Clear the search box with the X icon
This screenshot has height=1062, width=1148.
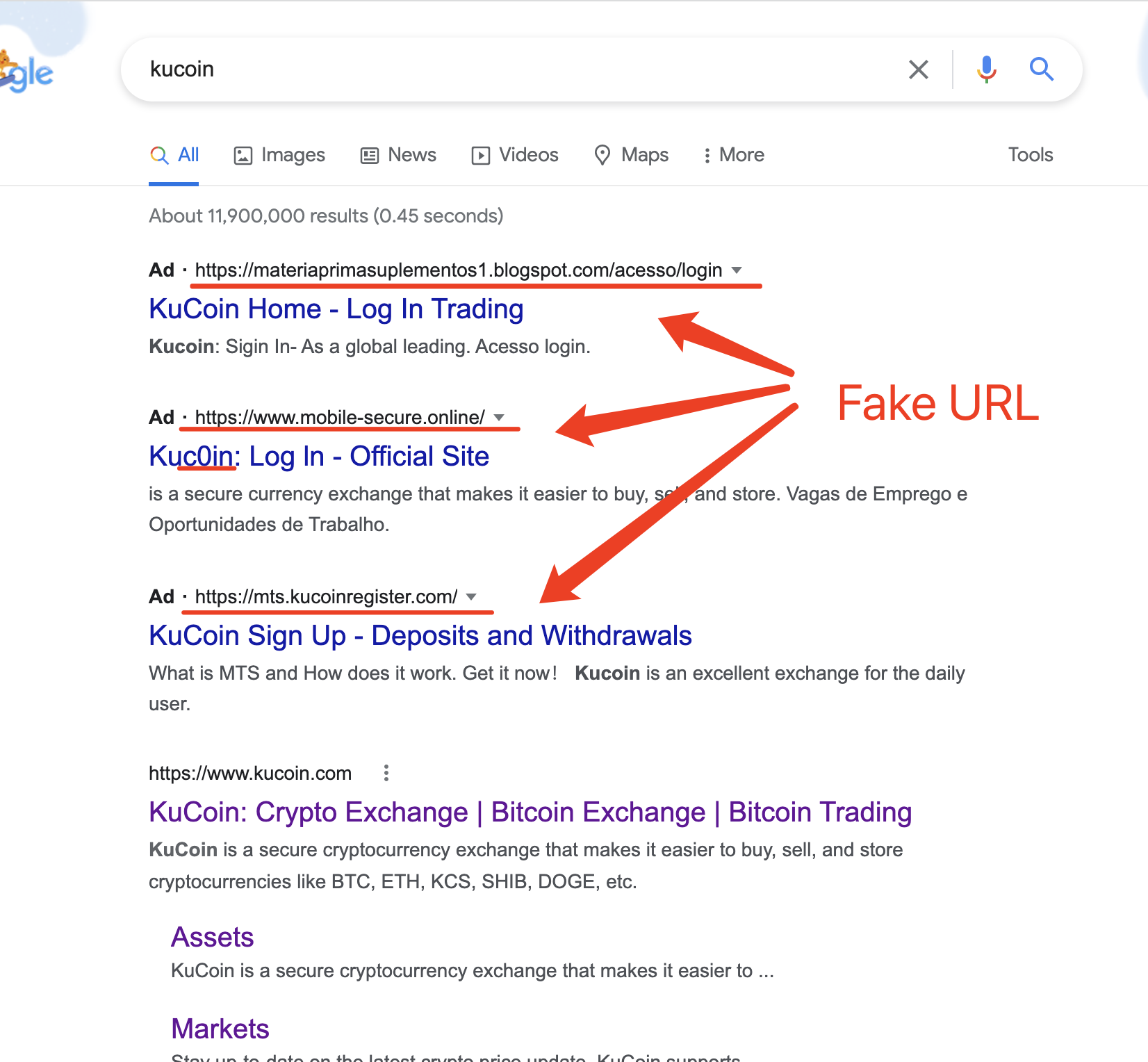pos(919,70)
